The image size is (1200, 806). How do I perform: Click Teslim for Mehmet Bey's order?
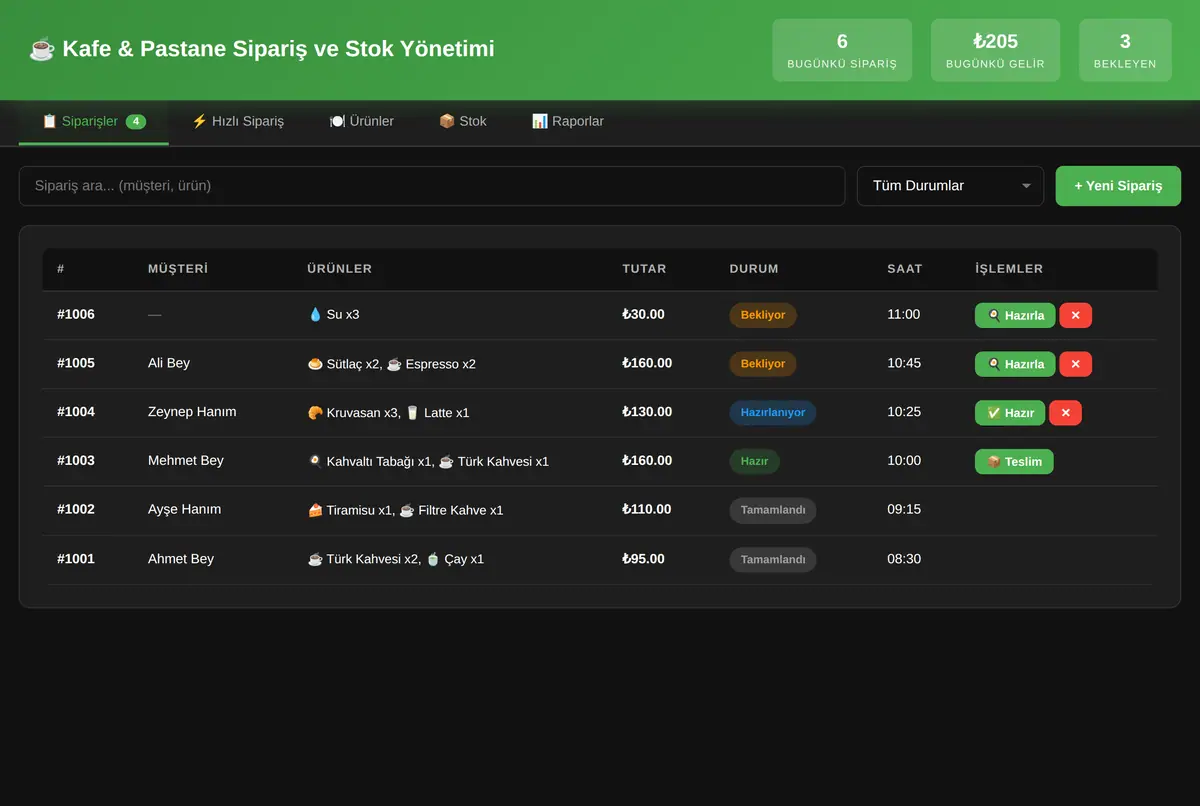click(x=1014, y=461)
